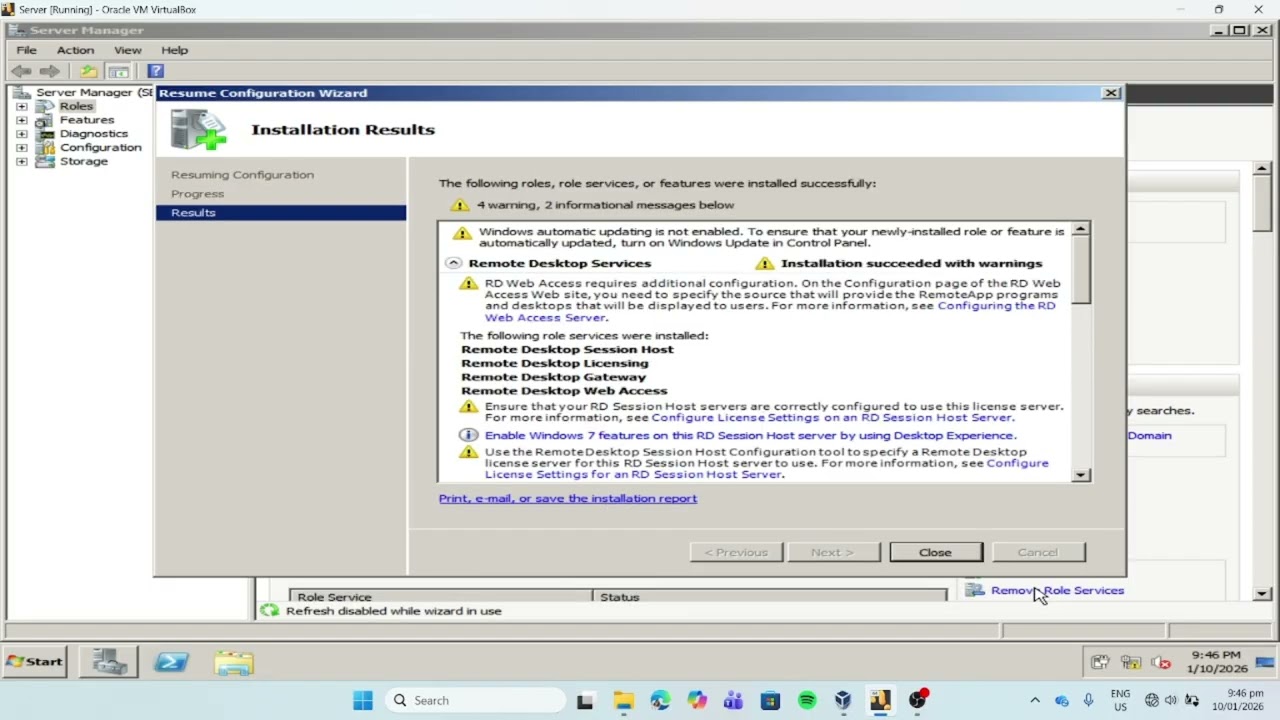Screen dimensions: 1280x720
Task: Click Enable Windows 7 features using Desktop Experience link
Action: 750,436
